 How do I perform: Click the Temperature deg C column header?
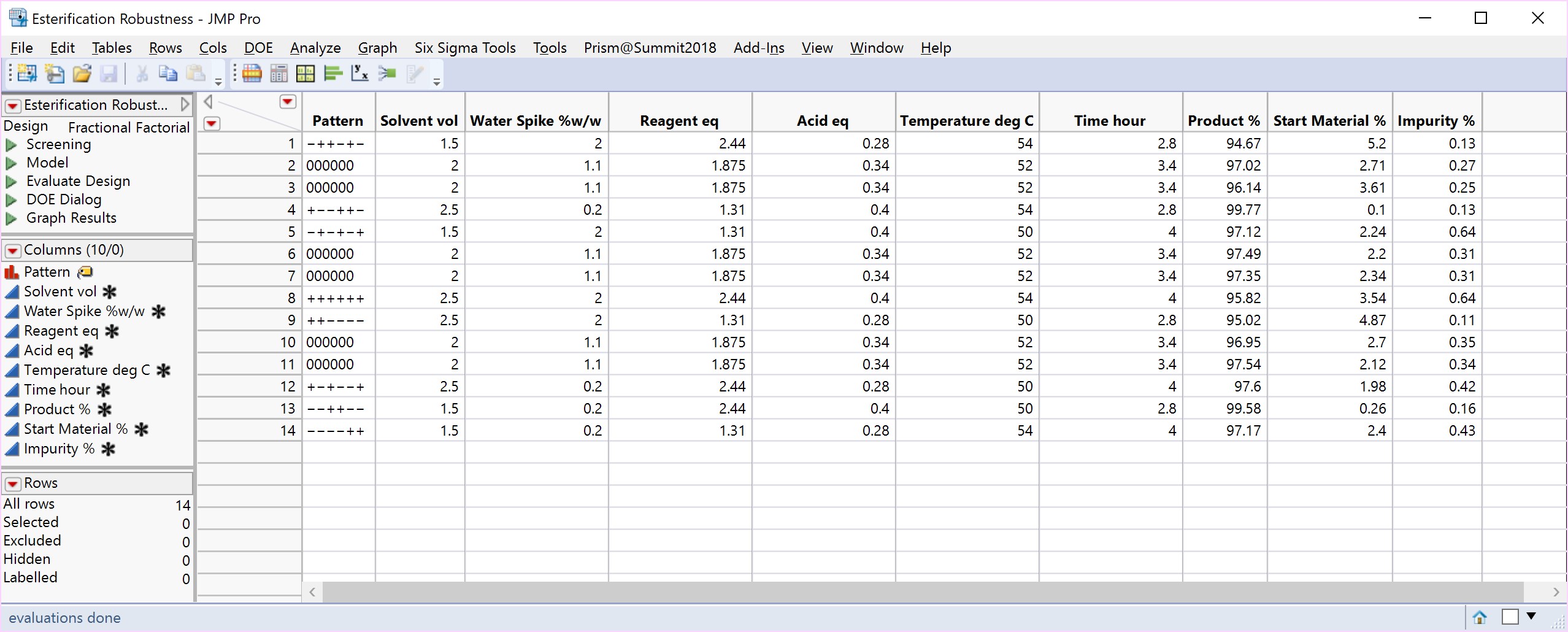pos(967,121)
